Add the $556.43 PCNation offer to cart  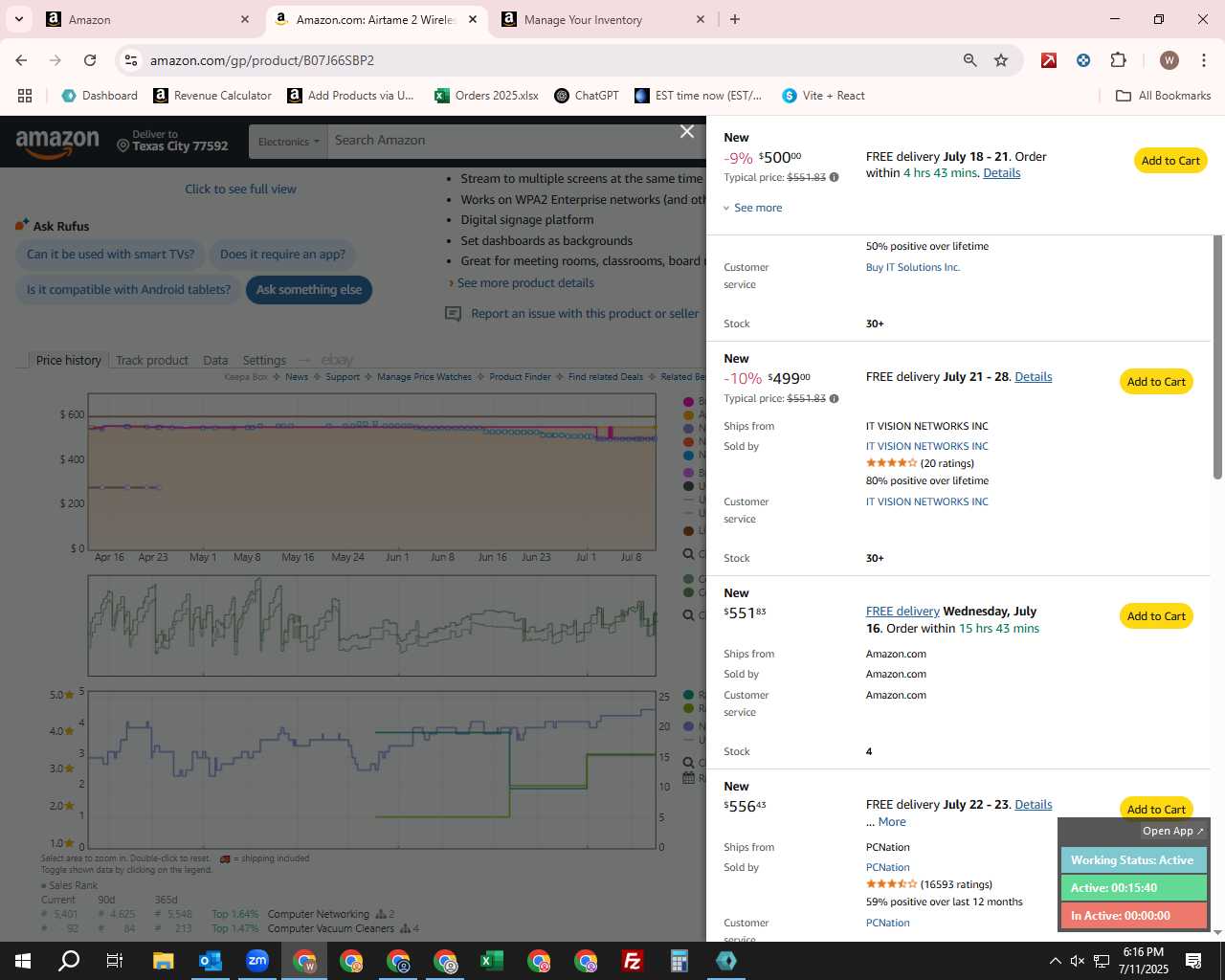1156,809
